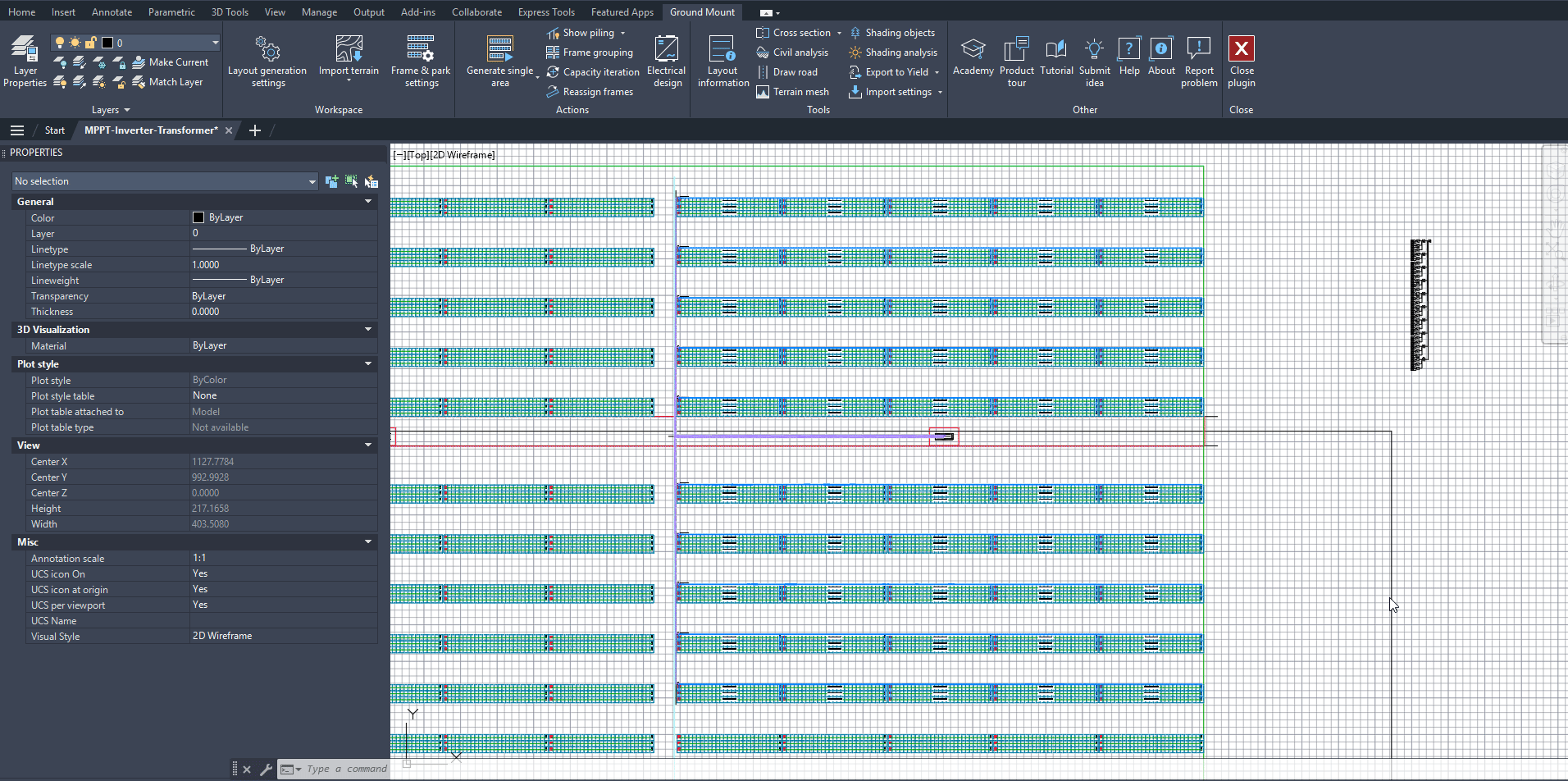
Task: Click the ByLayer color swatch
Action: pyautogui.click(x=197, y=217)
